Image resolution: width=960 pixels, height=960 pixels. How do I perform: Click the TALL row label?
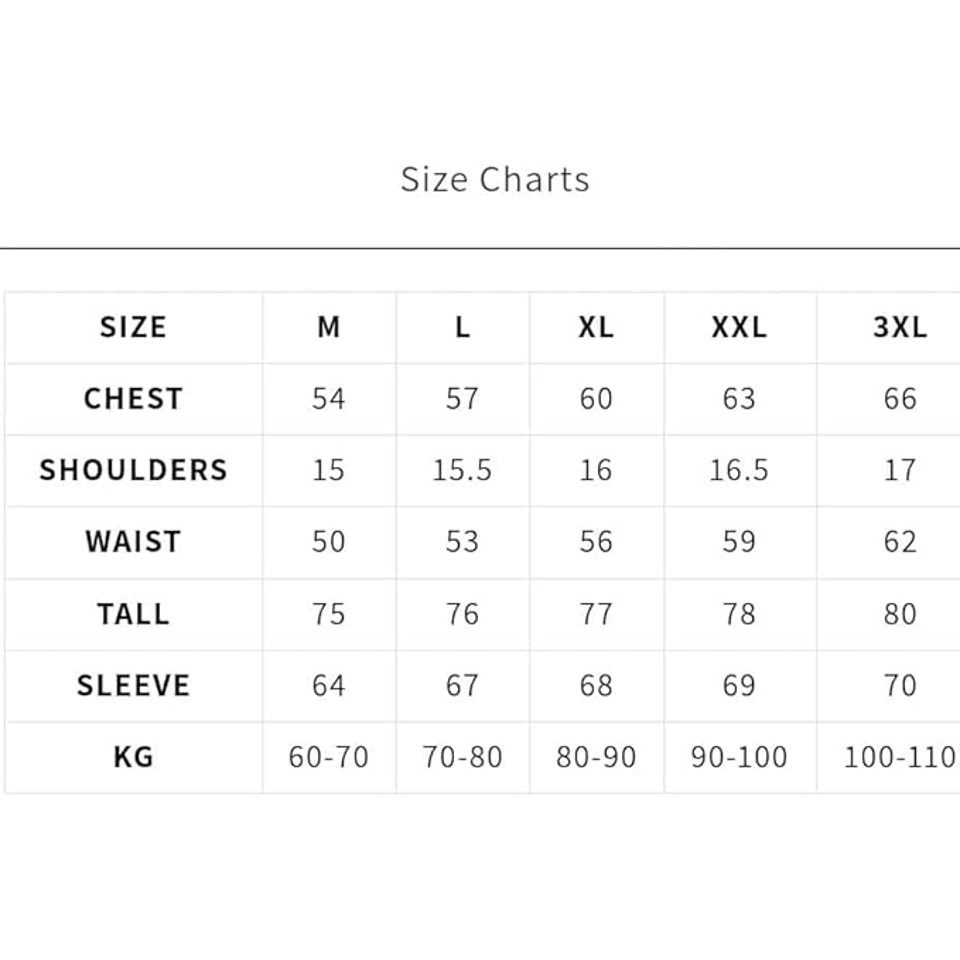click(133, 614)
